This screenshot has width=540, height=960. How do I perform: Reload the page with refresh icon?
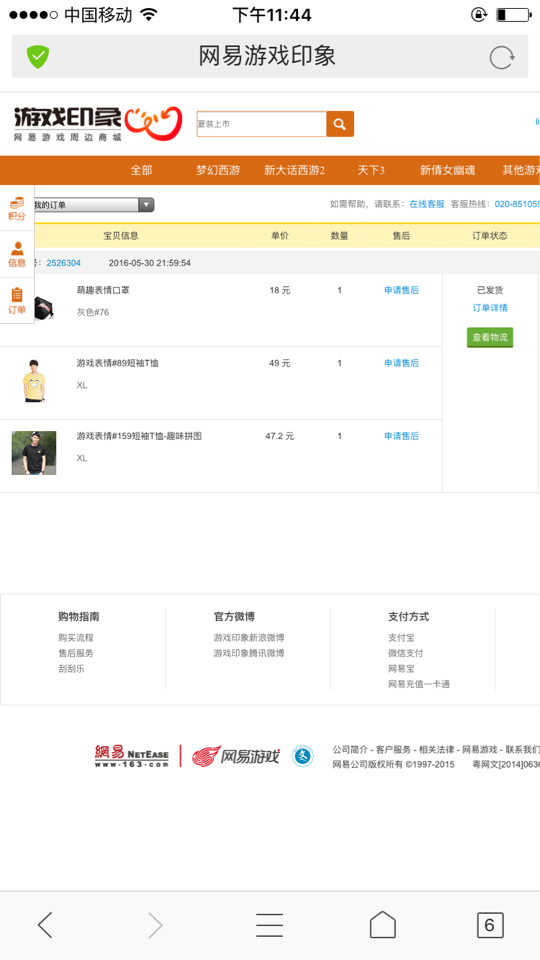click(x=501, y=58)
